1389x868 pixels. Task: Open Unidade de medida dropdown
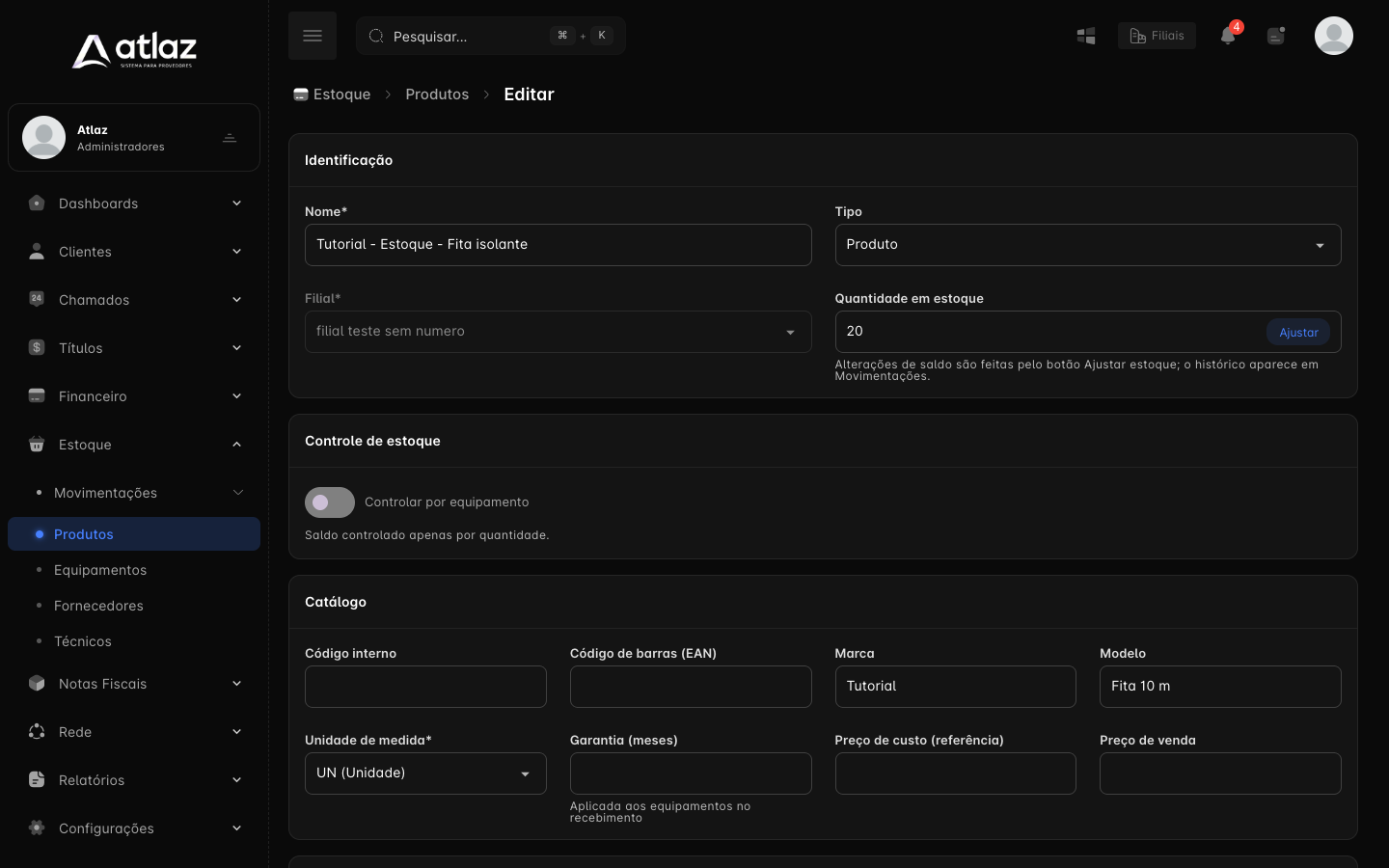pos(425,773)
